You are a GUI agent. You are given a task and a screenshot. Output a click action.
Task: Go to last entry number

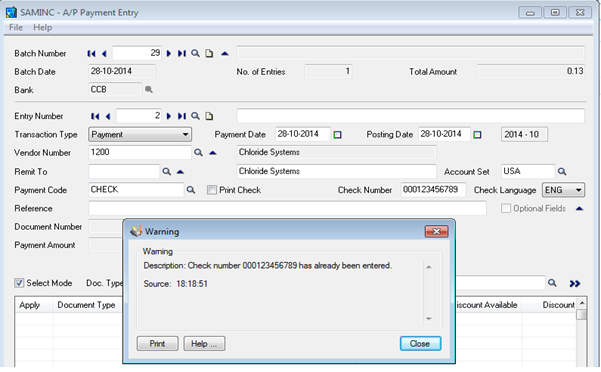182,116
